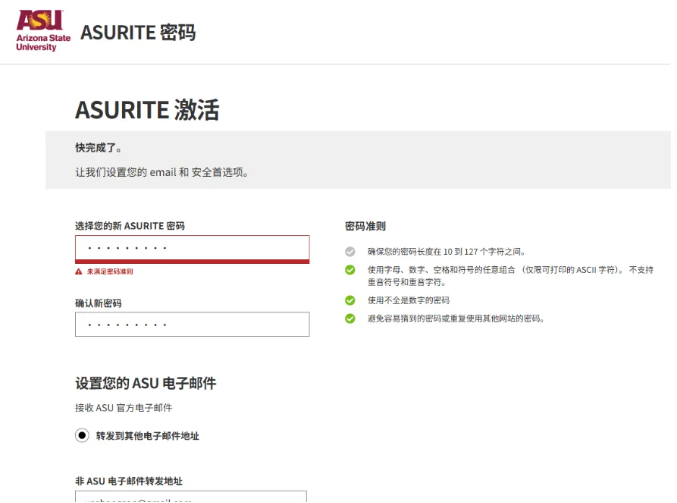Click the 选择您的新 ASURITE 密码 label
Screen dimensions: 677x503
click(130, 226)
